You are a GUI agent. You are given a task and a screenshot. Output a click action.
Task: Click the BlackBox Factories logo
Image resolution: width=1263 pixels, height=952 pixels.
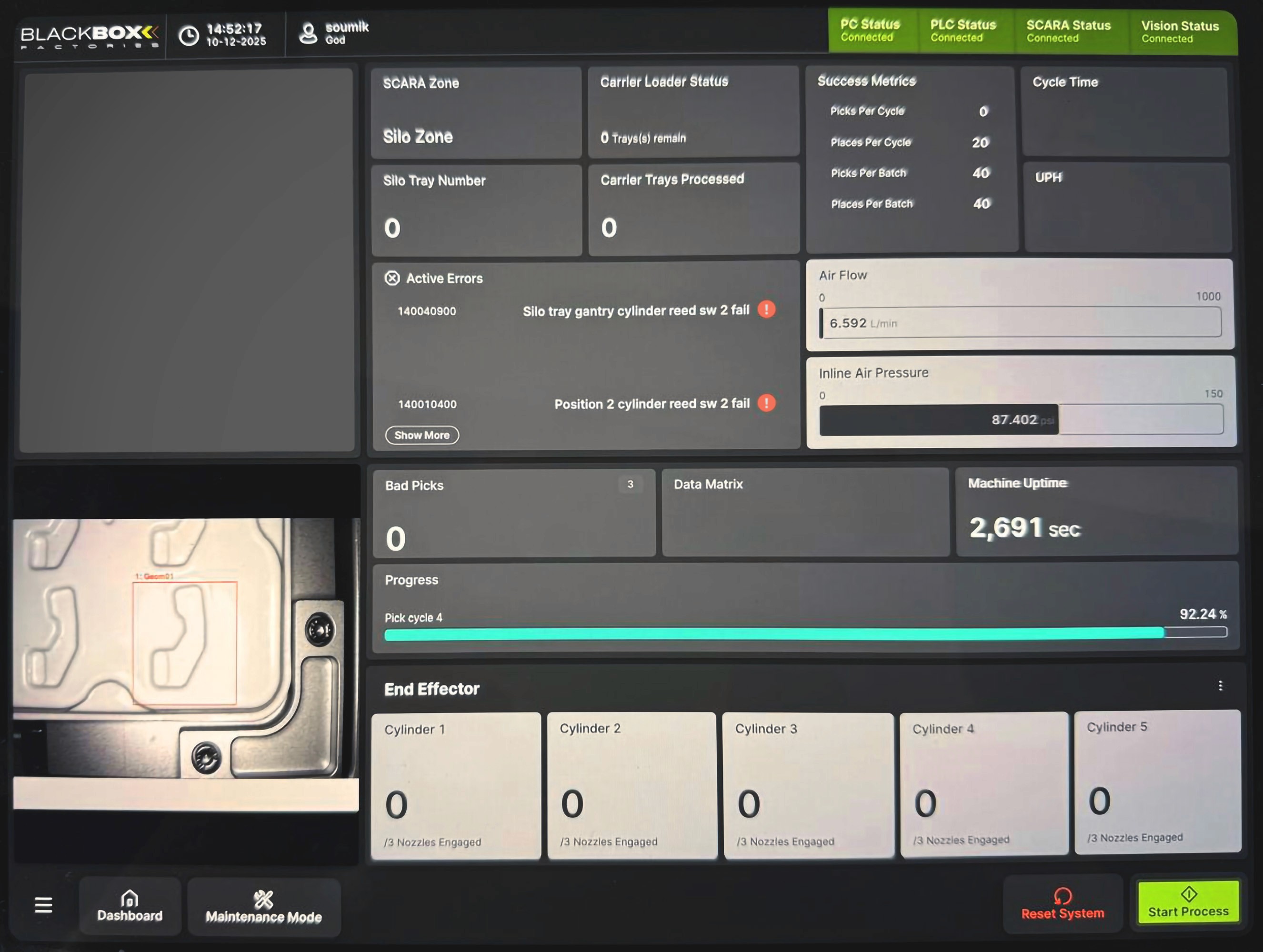89,35
